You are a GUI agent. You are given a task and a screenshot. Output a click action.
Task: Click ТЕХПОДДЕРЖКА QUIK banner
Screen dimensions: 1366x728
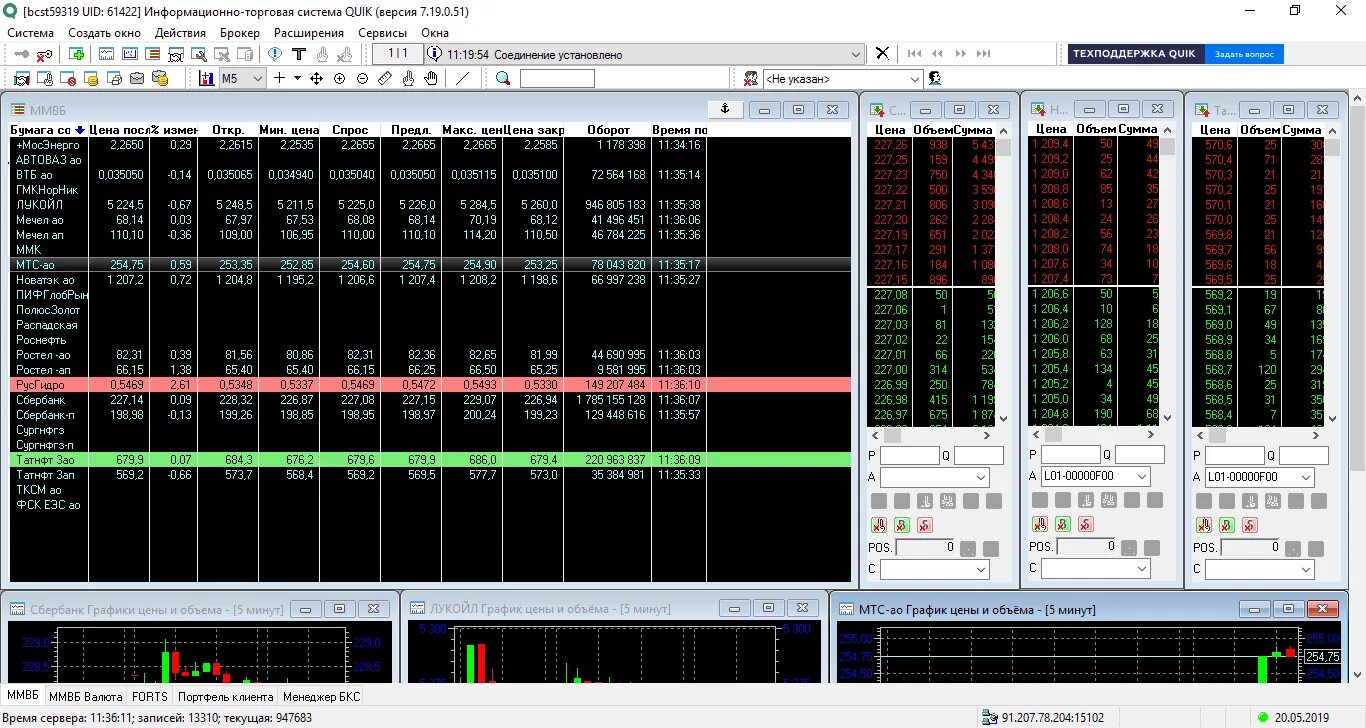(x=1134, y=54)
